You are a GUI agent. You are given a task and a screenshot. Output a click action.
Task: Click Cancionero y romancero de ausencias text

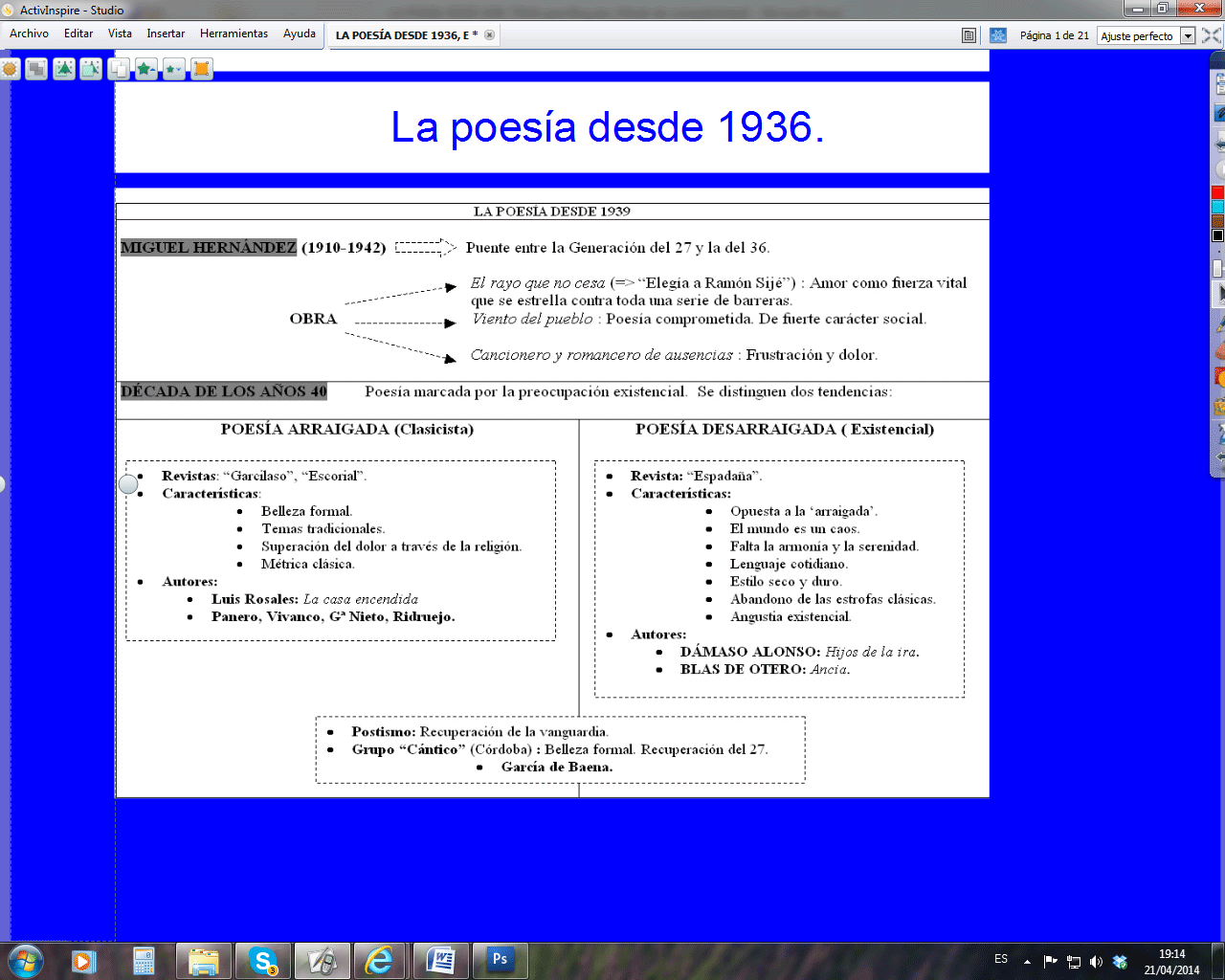602,355
